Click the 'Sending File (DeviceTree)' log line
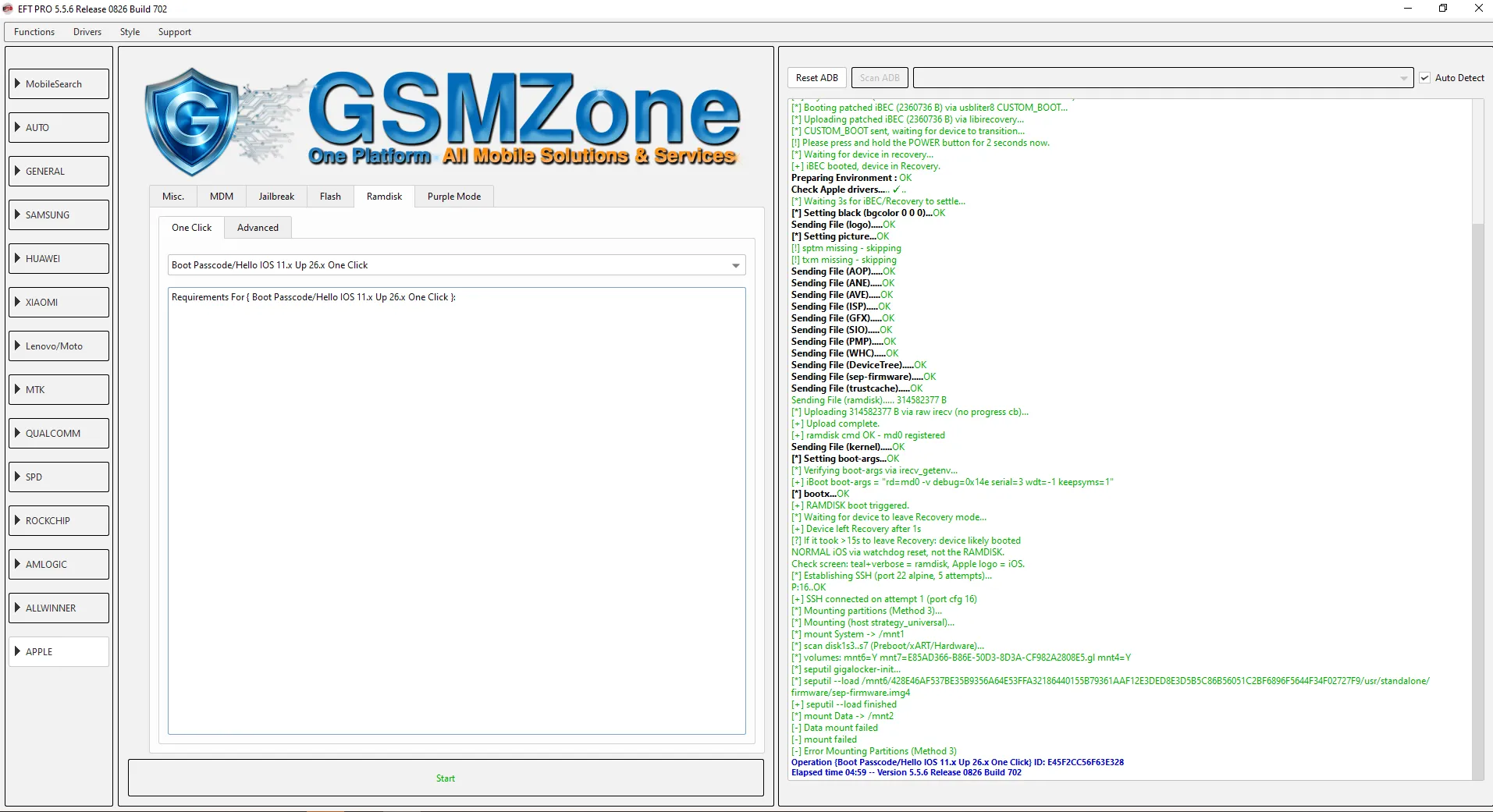The image size is (1493, 812). pyautogui.click(x=859, y=365)
